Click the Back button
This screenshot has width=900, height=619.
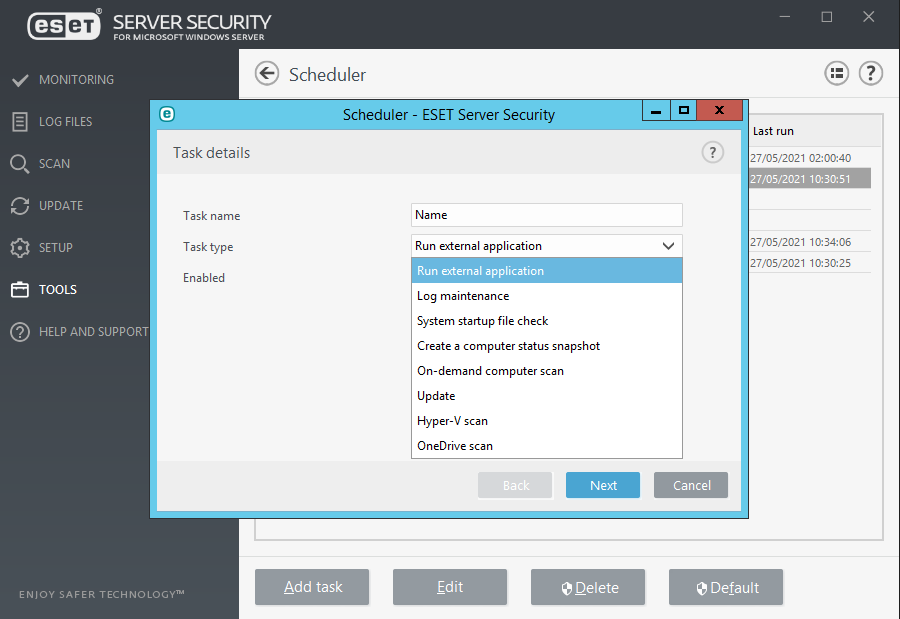pos(515,485)
